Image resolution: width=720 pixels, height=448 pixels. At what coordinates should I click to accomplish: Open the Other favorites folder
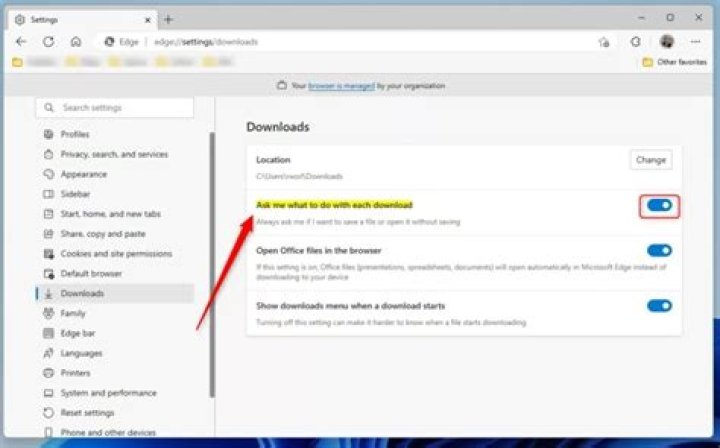click(675, 62)
